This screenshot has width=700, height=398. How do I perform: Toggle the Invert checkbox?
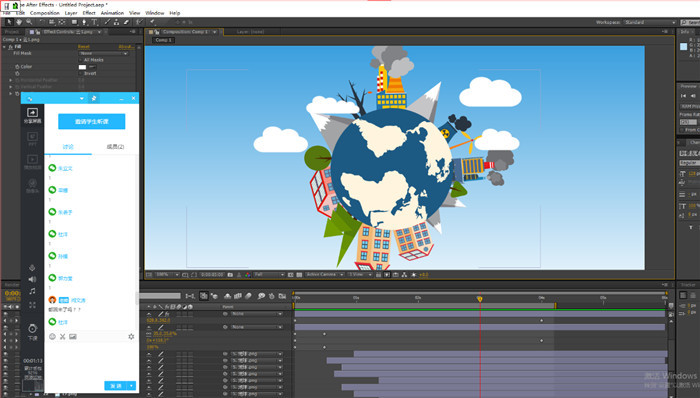click(81, 73)
